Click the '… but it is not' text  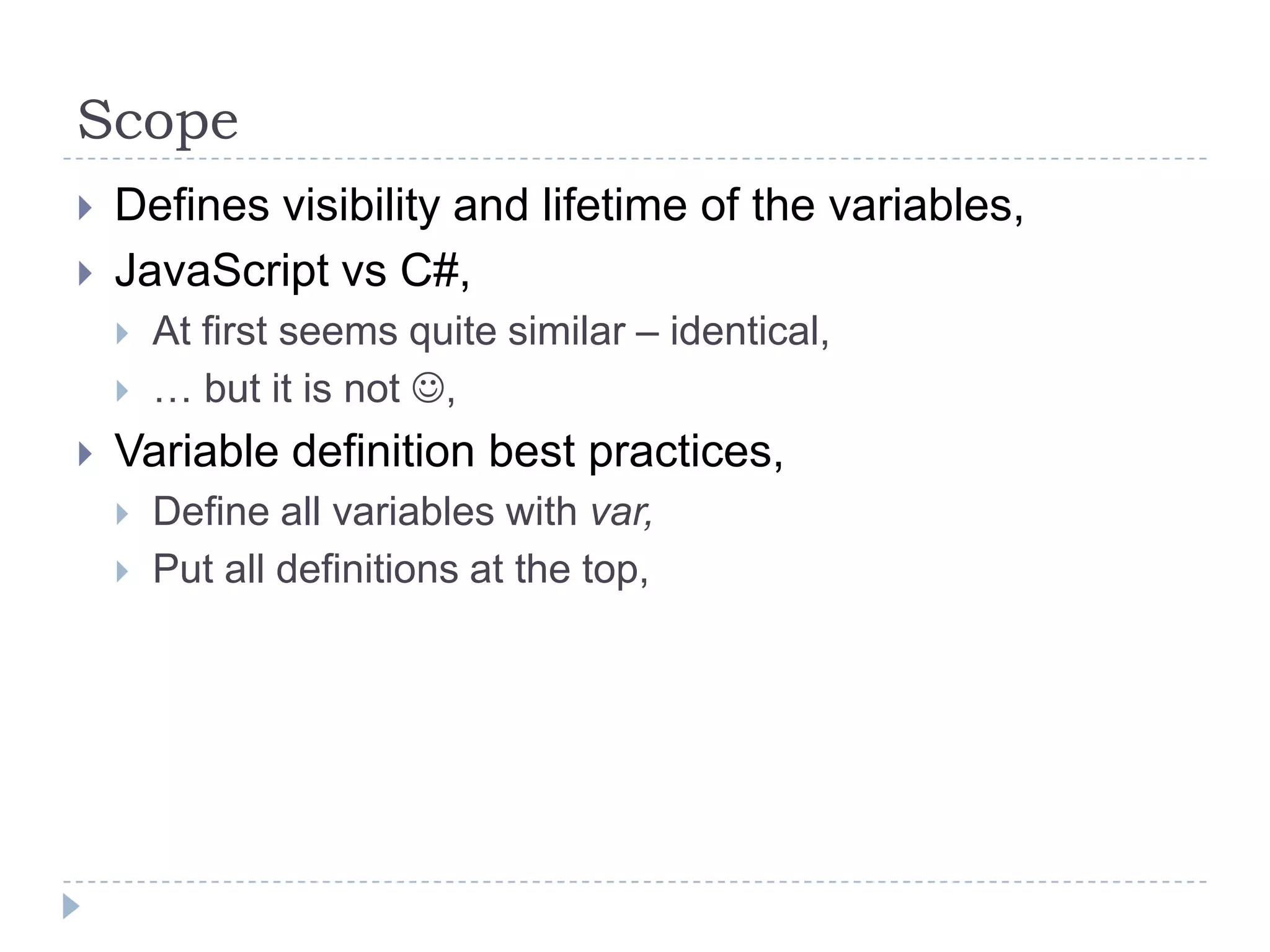point(277,389)
